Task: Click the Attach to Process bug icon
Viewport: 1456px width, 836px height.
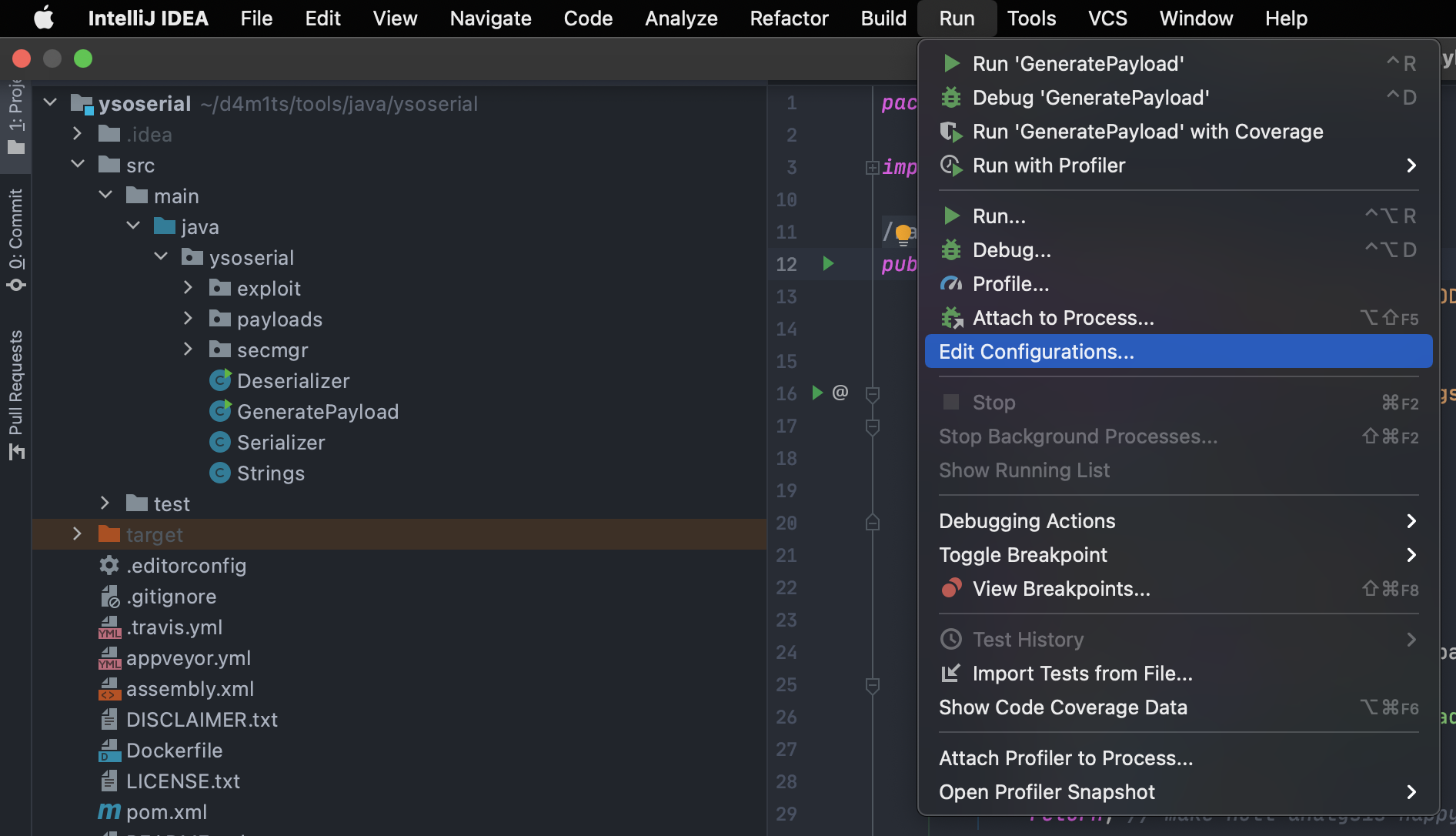Action: (951, 318)
